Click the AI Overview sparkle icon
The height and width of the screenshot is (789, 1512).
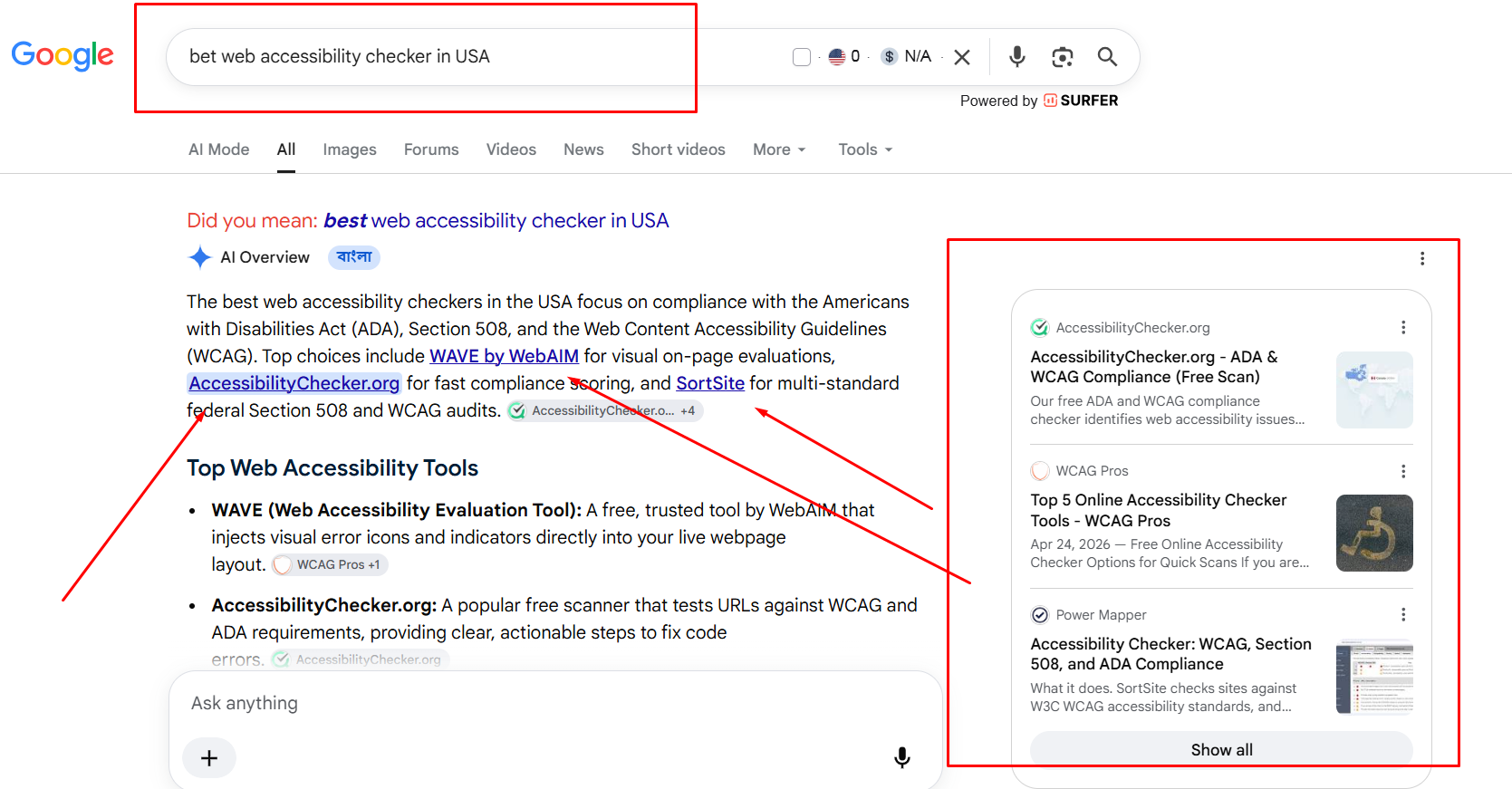pyautogui.click(x=199, y=257)
